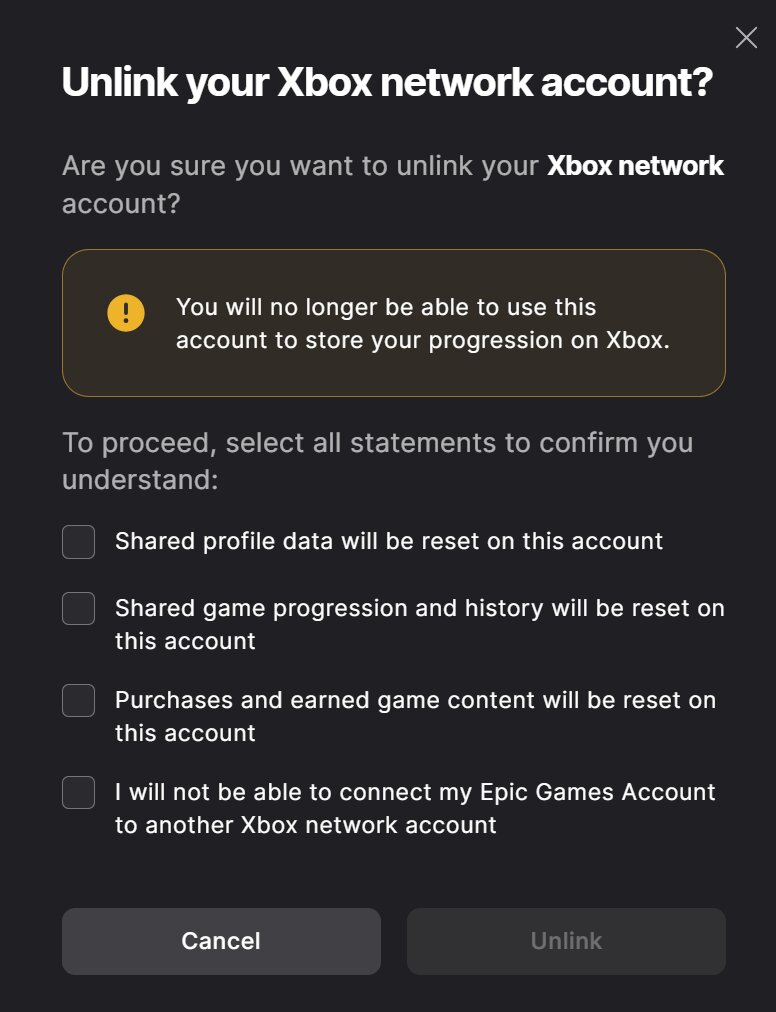The width and height of the screenshot is (776, 1012).
Task: Tick the shared game progression and history checkbox
Action: point(79,608)
